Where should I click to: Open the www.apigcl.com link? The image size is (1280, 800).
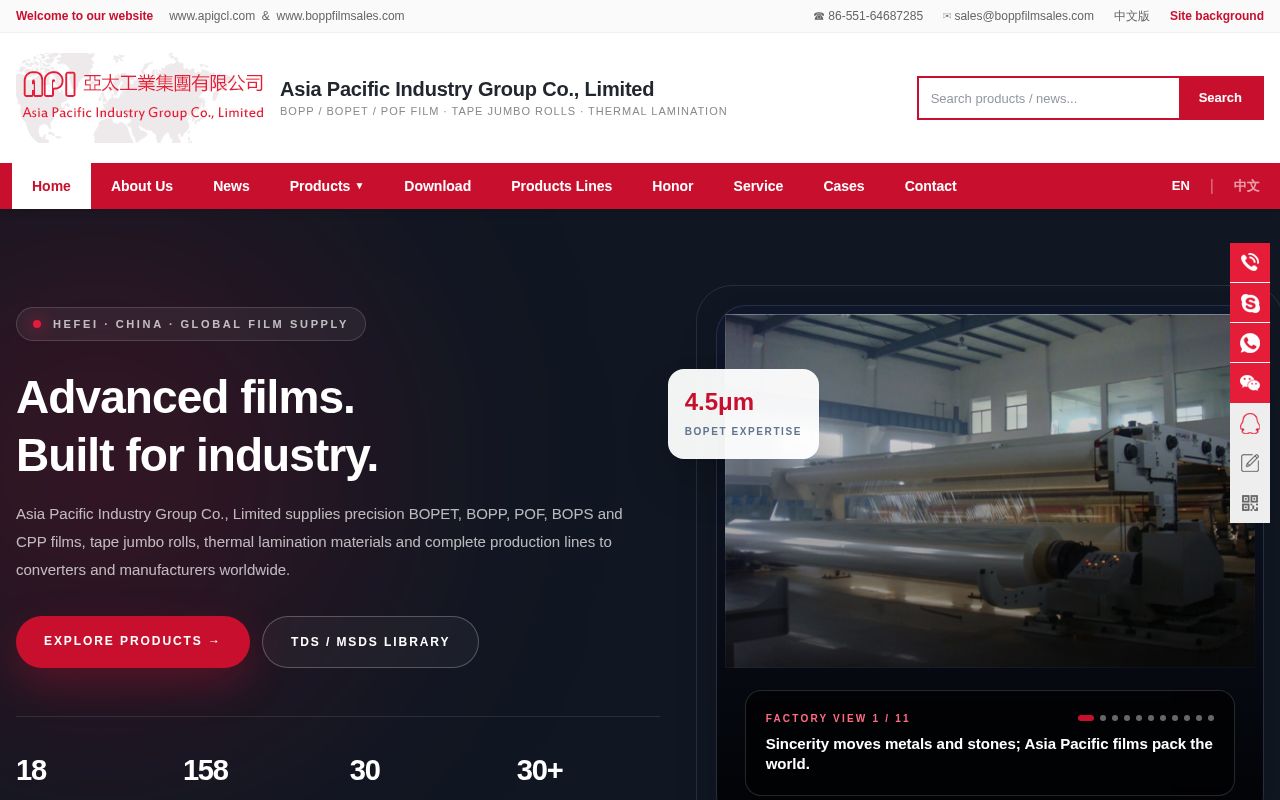pyautogui.click(x=212, y=16)
